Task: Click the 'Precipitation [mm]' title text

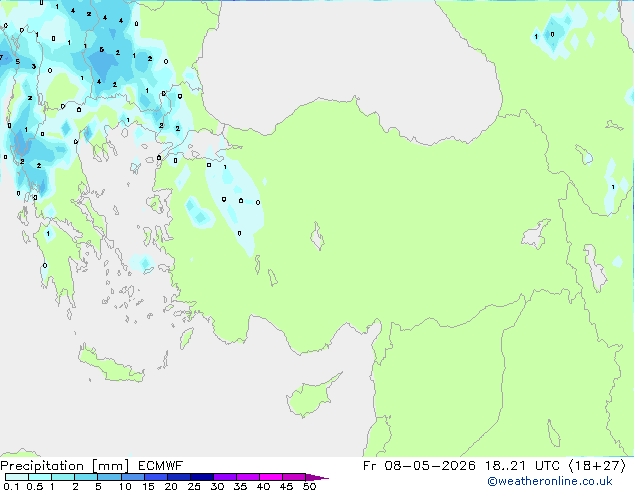Action: 64,466
